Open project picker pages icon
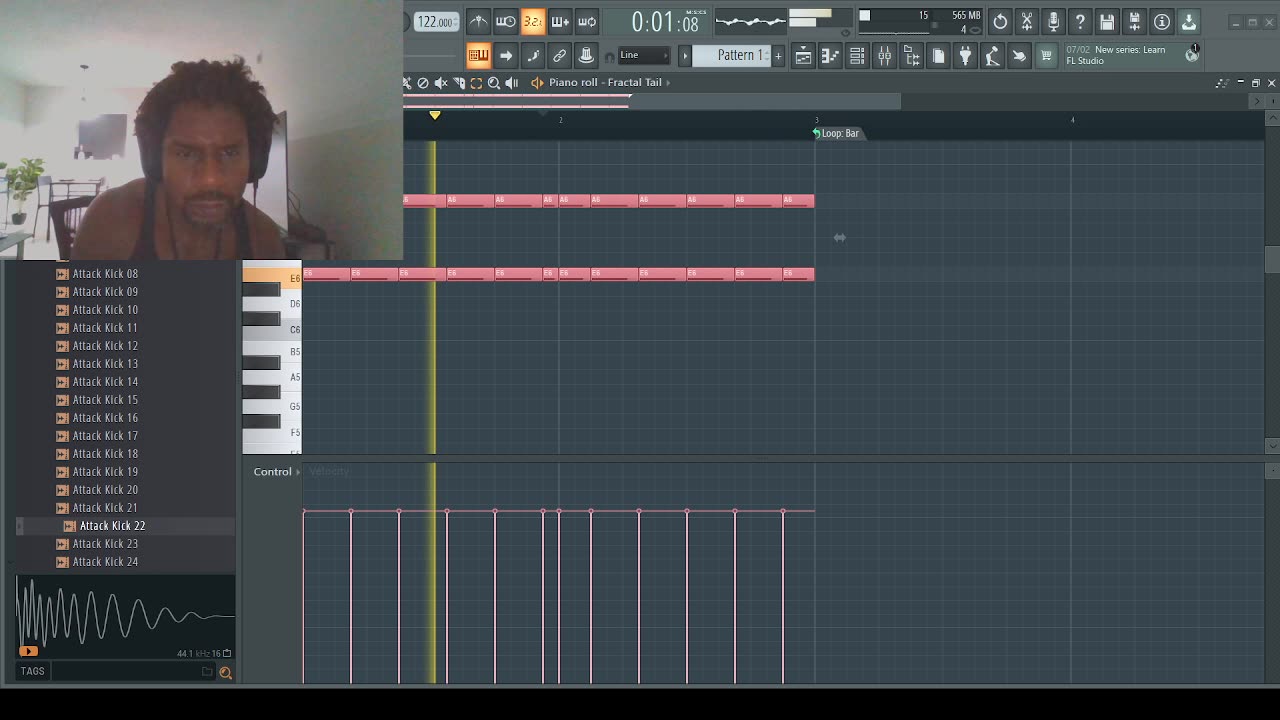1280x720 pixels. coord(938,56)
